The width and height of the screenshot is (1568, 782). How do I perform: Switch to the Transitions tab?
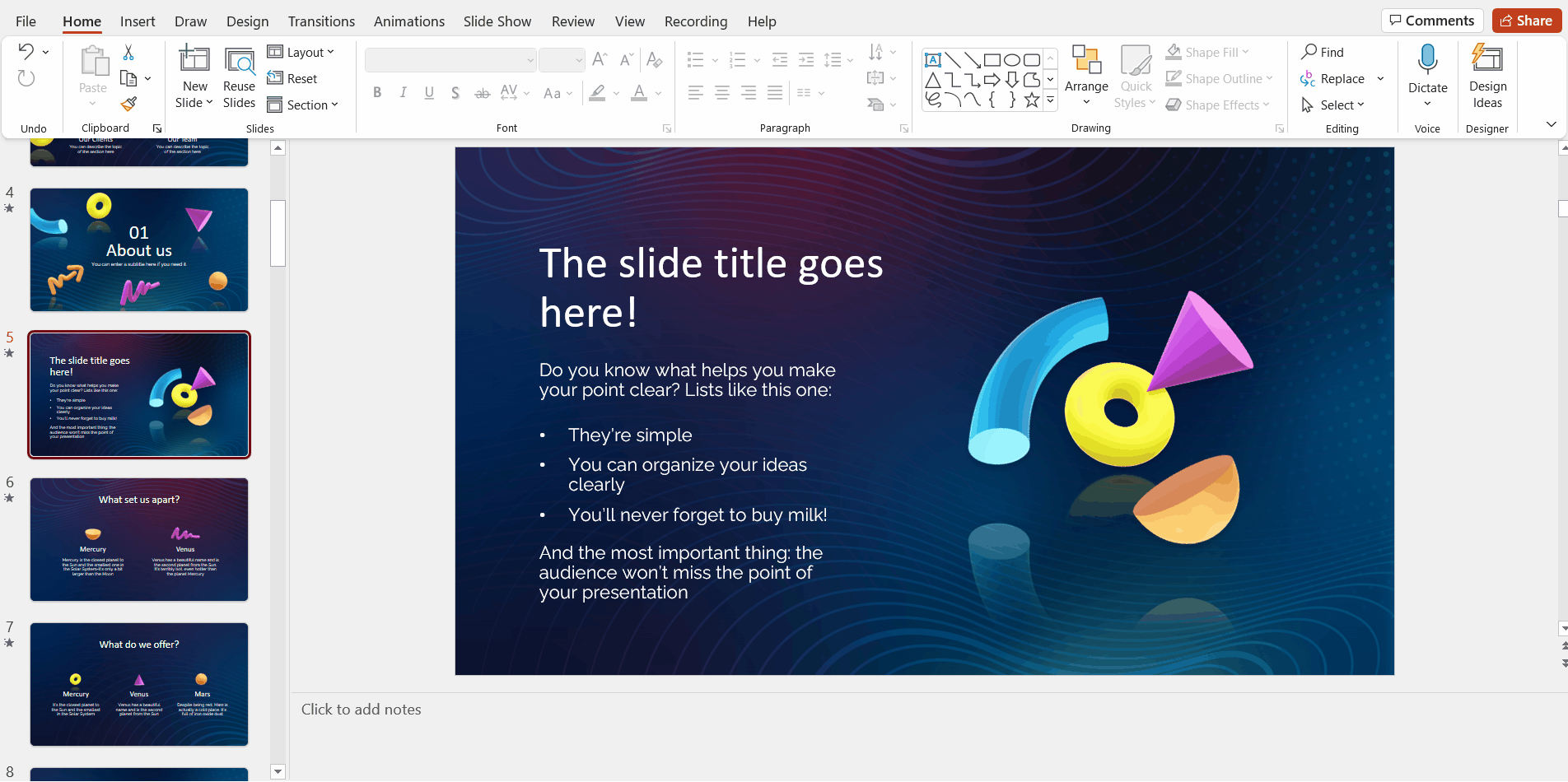321,21
